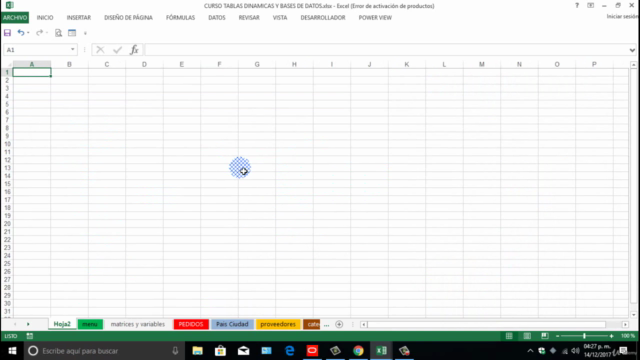The height and width of the screenshot is (360, 640).
Task: Expand the Name Box dropdown
Action: tap(73, 49)
